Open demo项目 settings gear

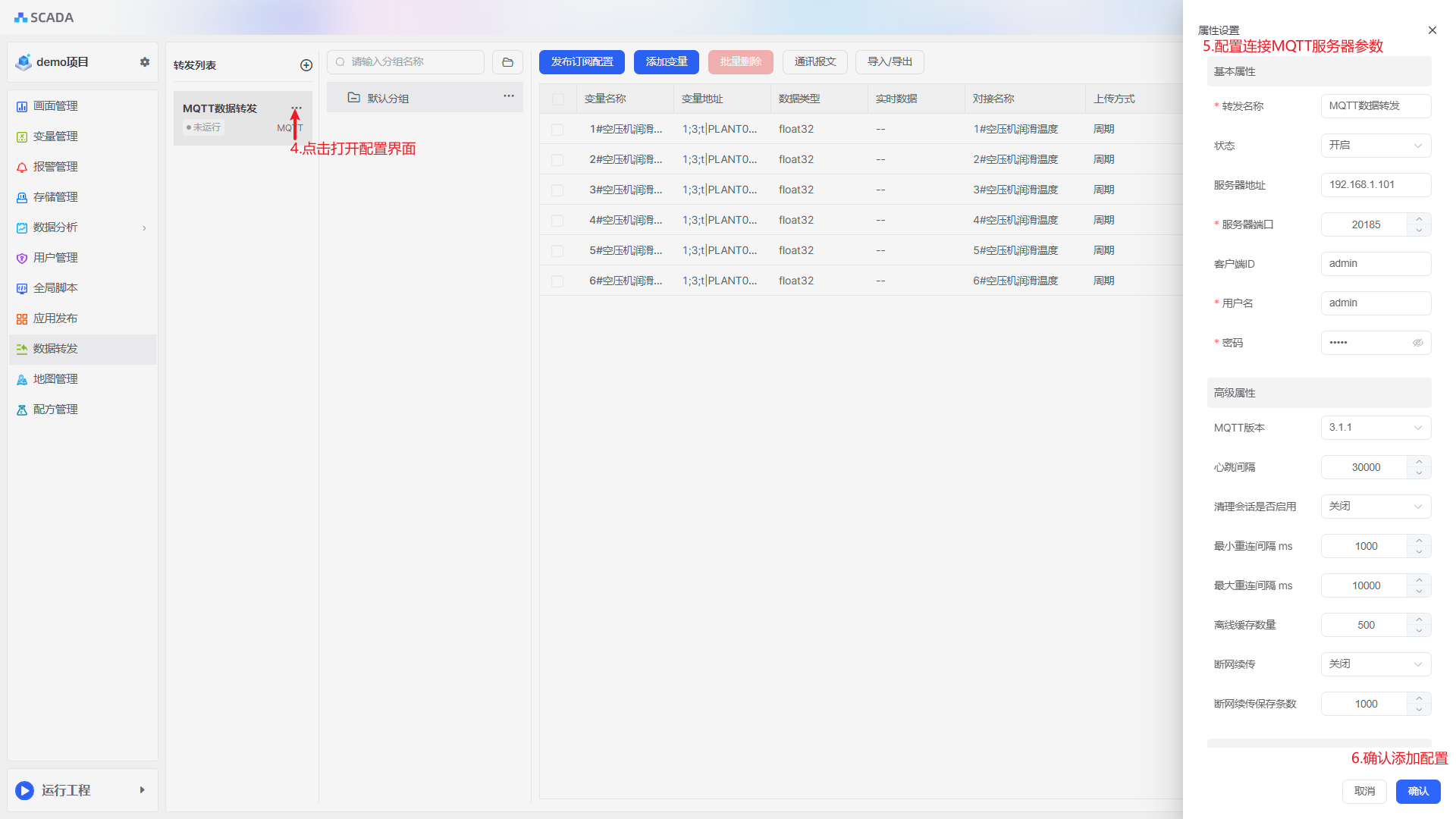pos(145,62)
